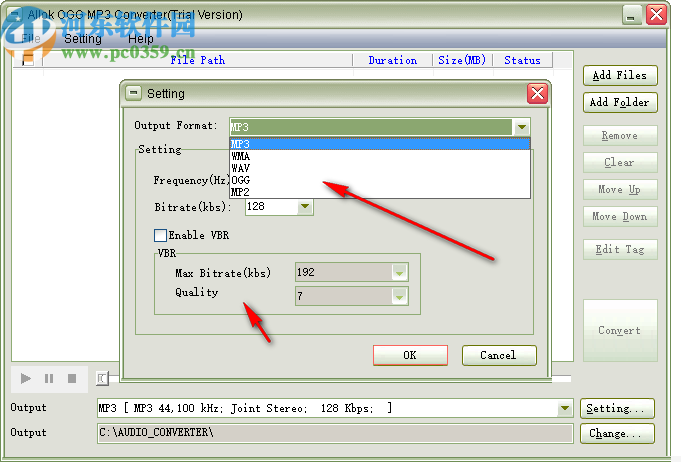Open the Bitrate(kbs) dropdown
This screenshot has height=462, width=681.
pyautogui.click(x=305, y=206)
